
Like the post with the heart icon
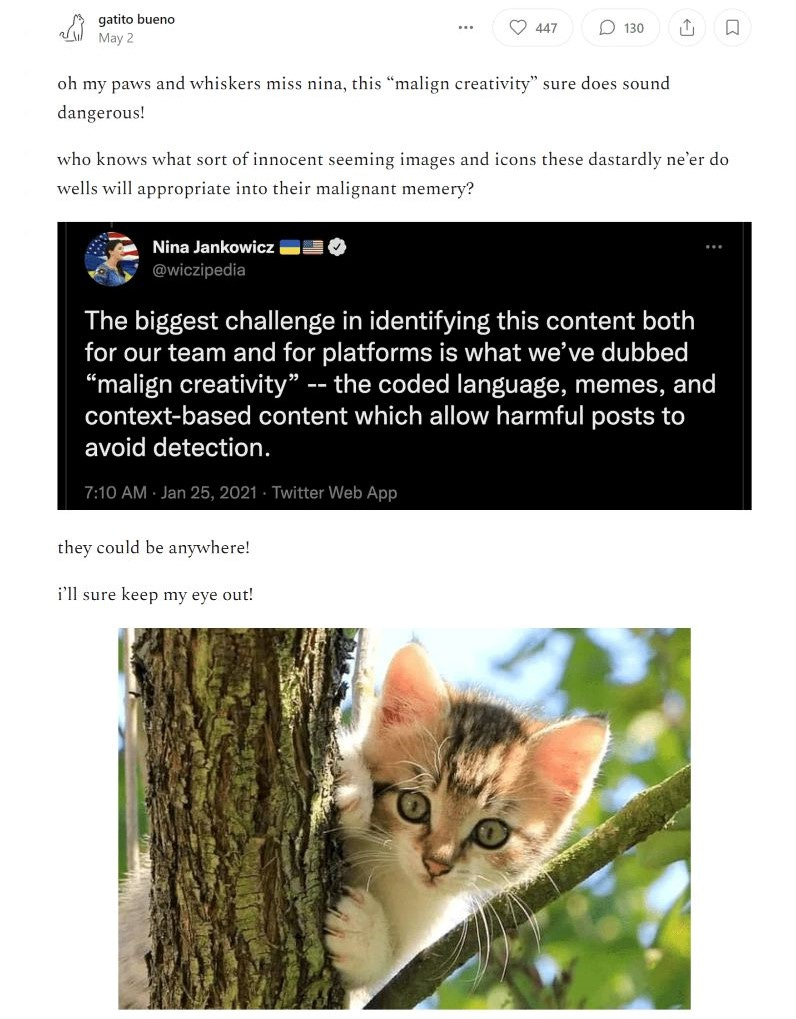point(518,27)
